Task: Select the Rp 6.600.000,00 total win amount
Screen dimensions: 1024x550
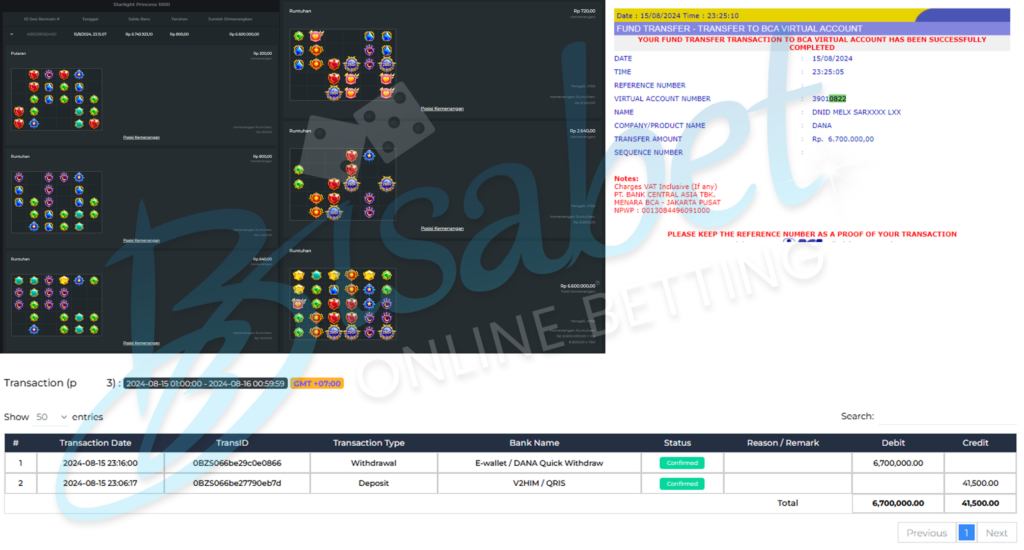Action: [x=577, y=286]
